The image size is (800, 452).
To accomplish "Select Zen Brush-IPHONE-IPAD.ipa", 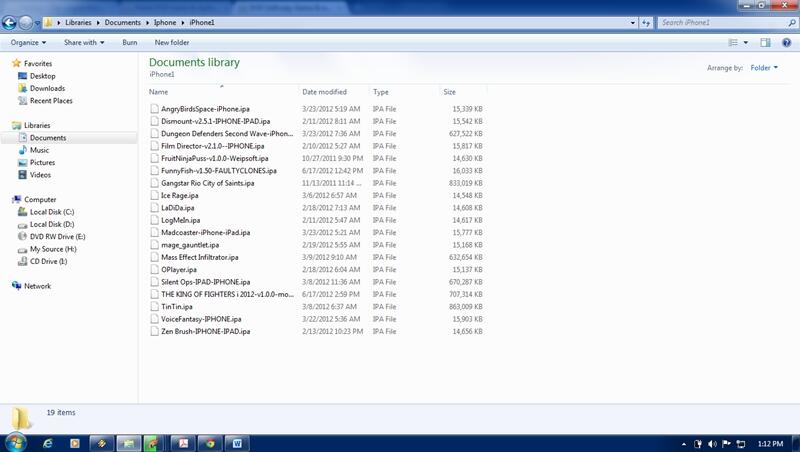I will coord(206,331).
